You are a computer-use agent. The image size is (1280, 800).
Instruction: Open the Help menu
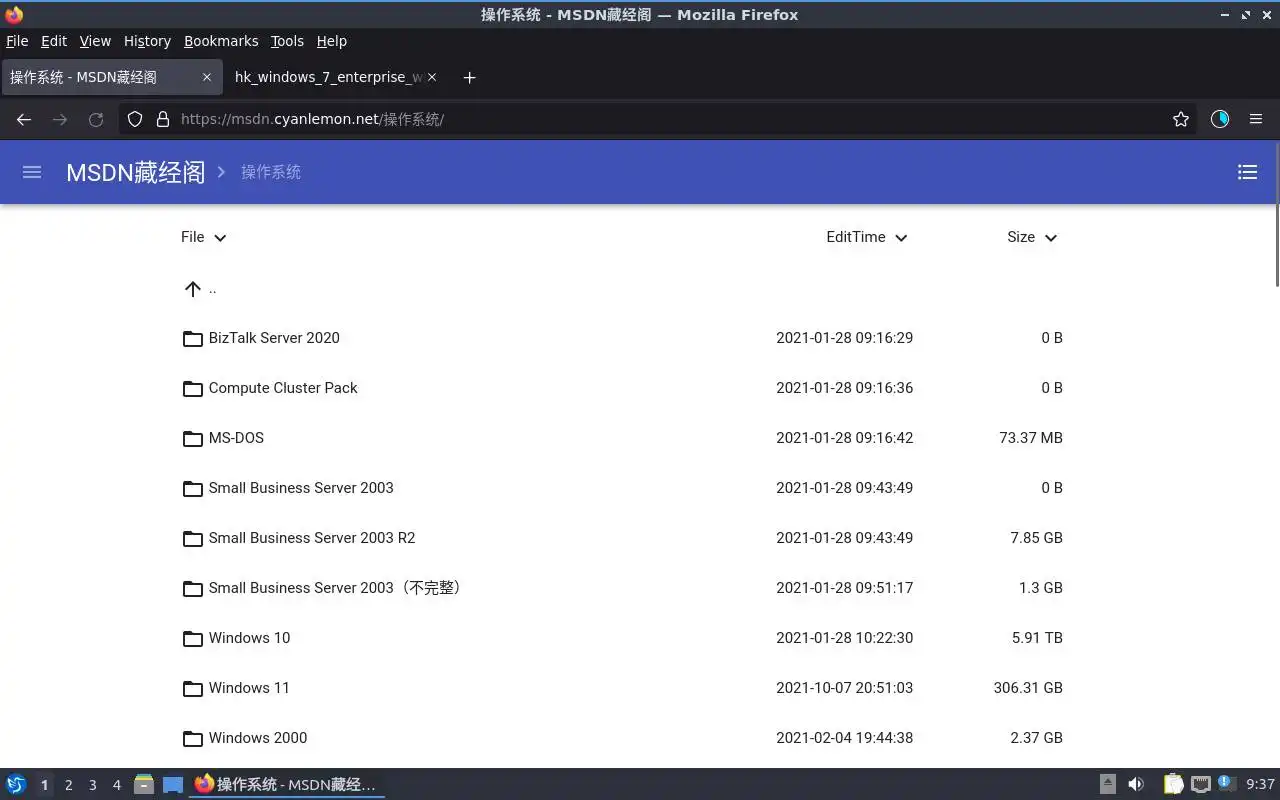click(332, 41)
